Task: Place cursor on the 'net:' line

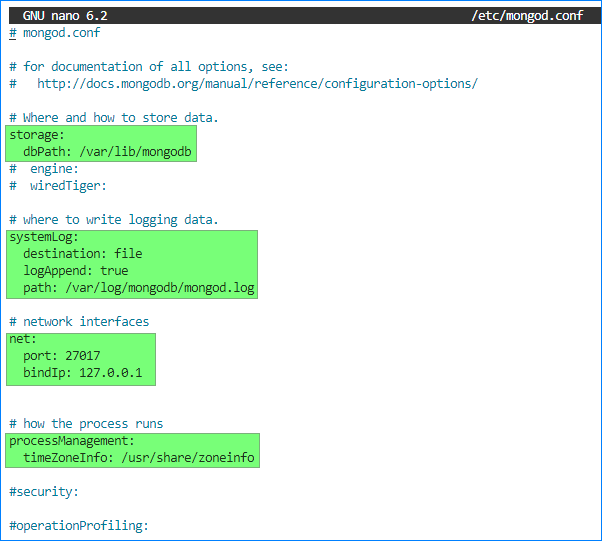Action: point(23,339)
